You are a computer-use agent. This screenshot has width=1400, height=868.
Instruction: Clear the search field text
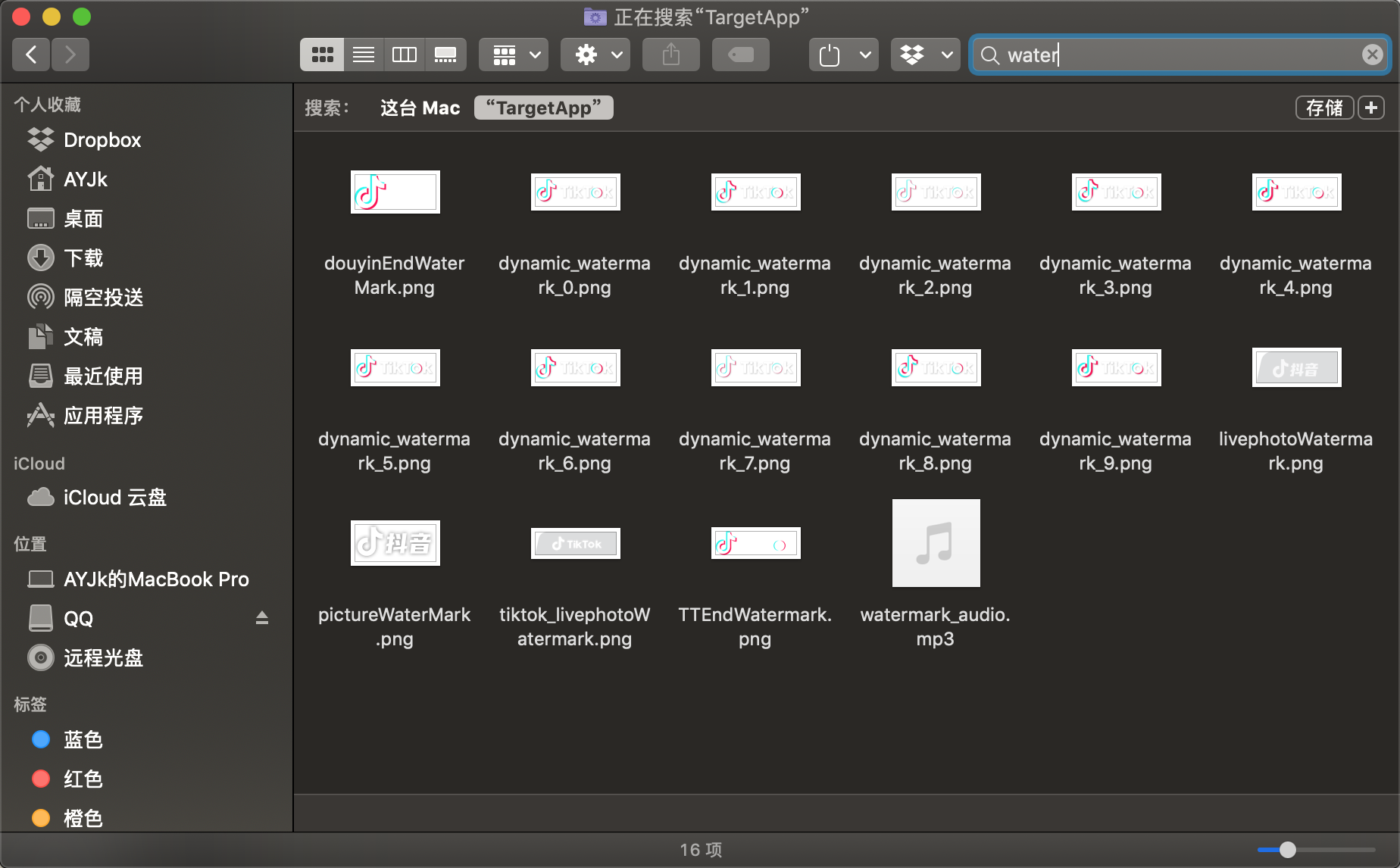point(1372,55)
